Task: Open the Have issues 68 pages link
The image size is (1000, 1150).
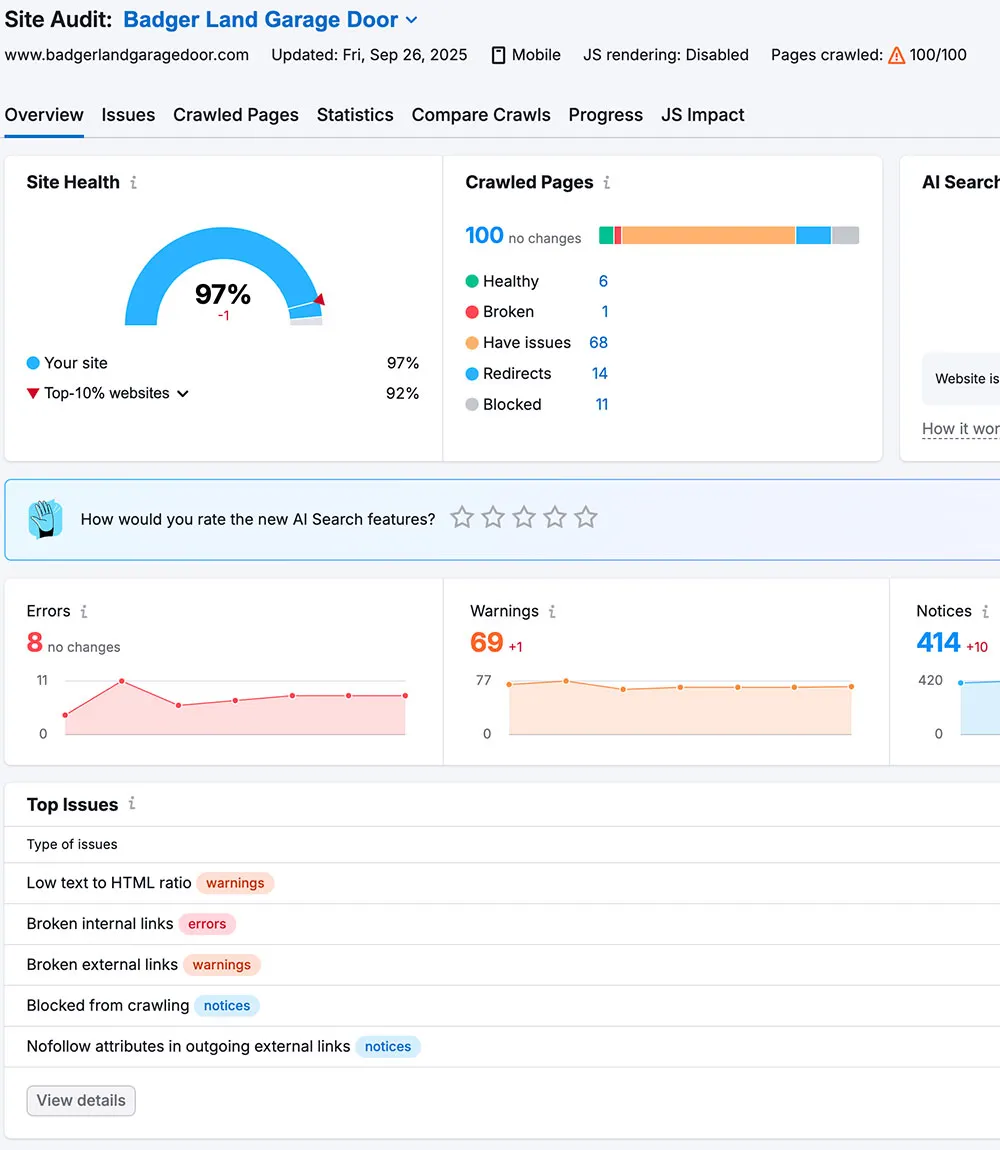Action: [597, 342]
